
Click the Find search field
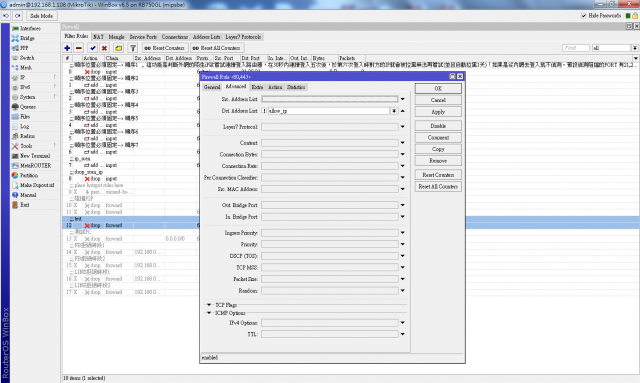point(576,48)
